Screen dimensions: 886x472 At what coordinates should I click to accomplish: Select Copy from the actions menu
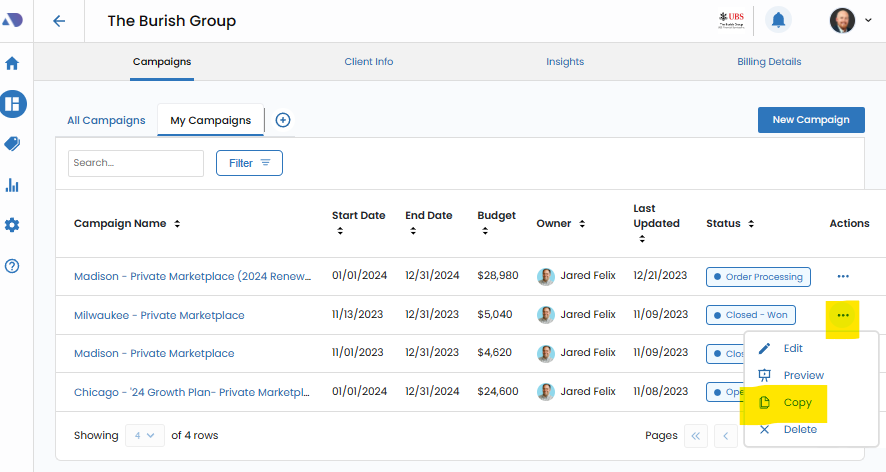click(797, 403)
